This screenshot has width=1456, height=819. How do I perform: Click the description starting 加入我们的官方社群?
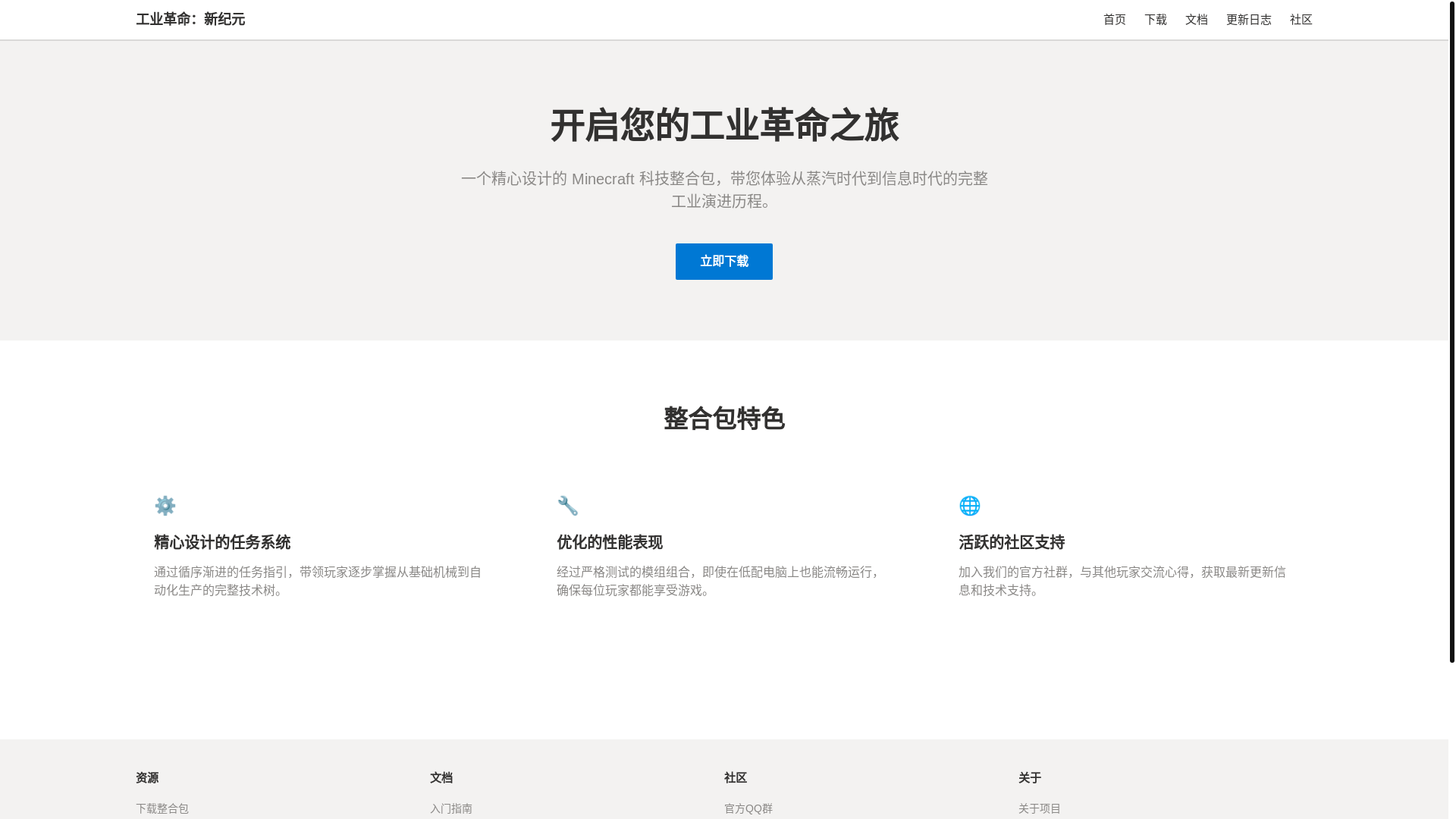pyautogui.click(x=1122, y=581)
